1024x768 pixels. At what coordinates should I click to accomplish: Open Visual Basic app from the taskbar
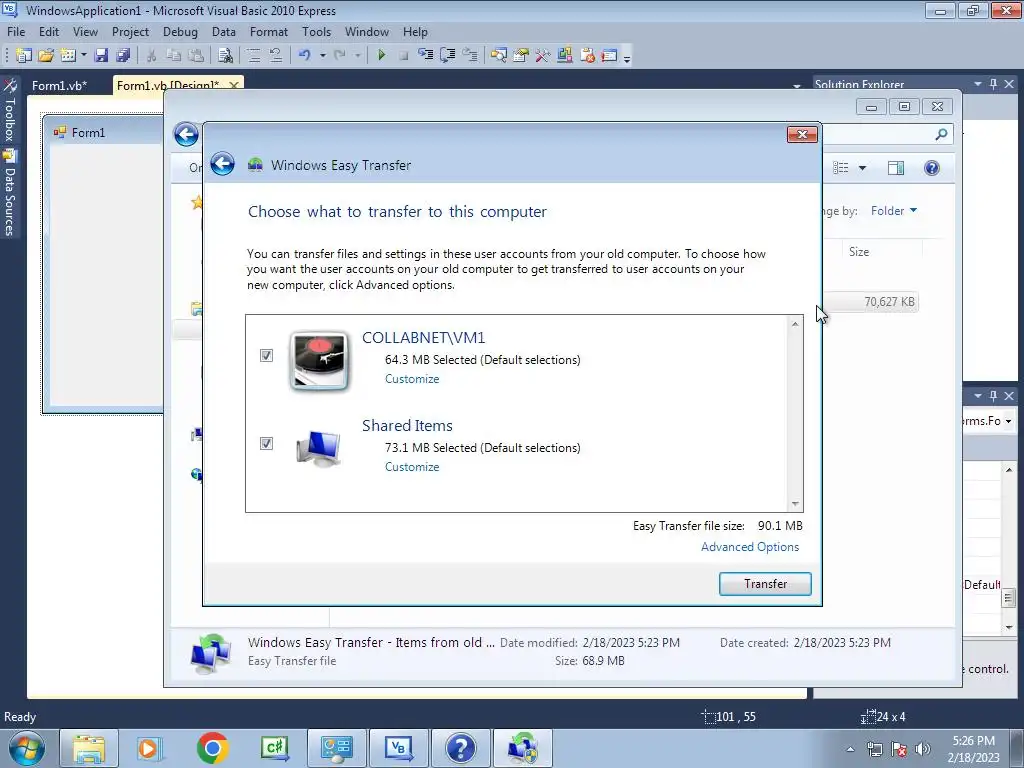click(x=398, y=748)
